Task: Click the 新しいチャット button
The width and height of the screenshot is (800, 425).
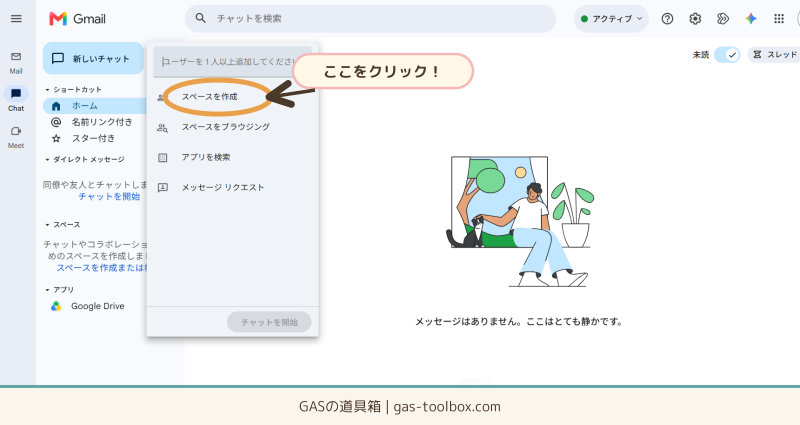Action: pyautogui.click(x=93, y=59)
